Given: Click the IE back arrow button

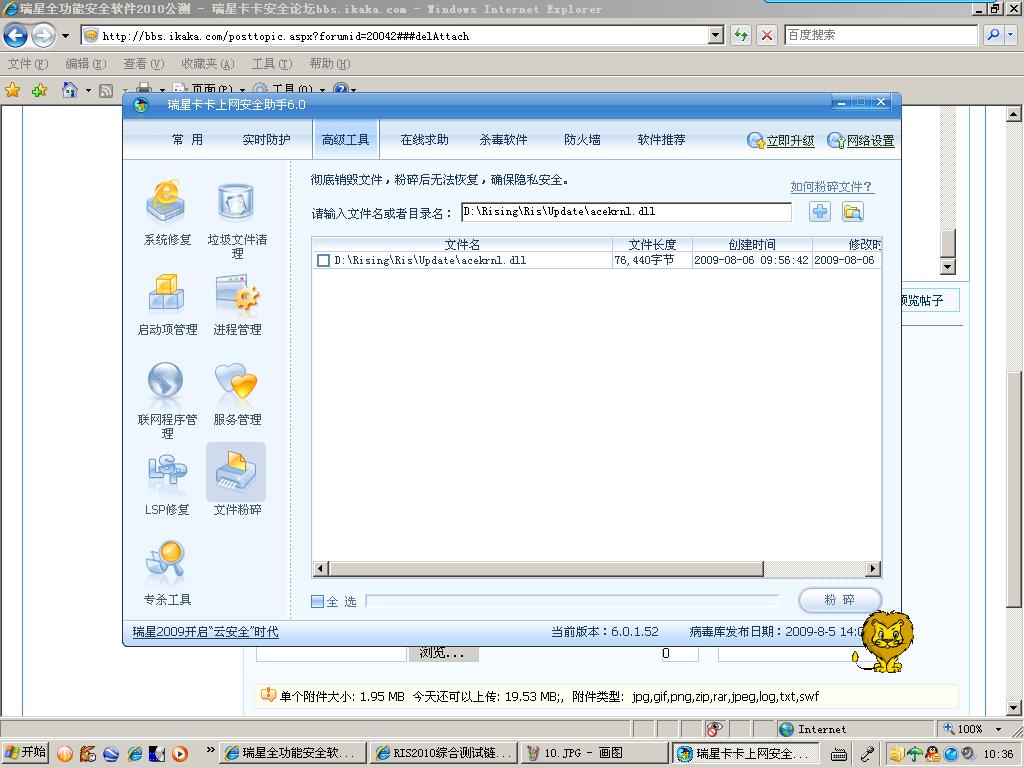Looking at the screenshot, I should 16,35.
